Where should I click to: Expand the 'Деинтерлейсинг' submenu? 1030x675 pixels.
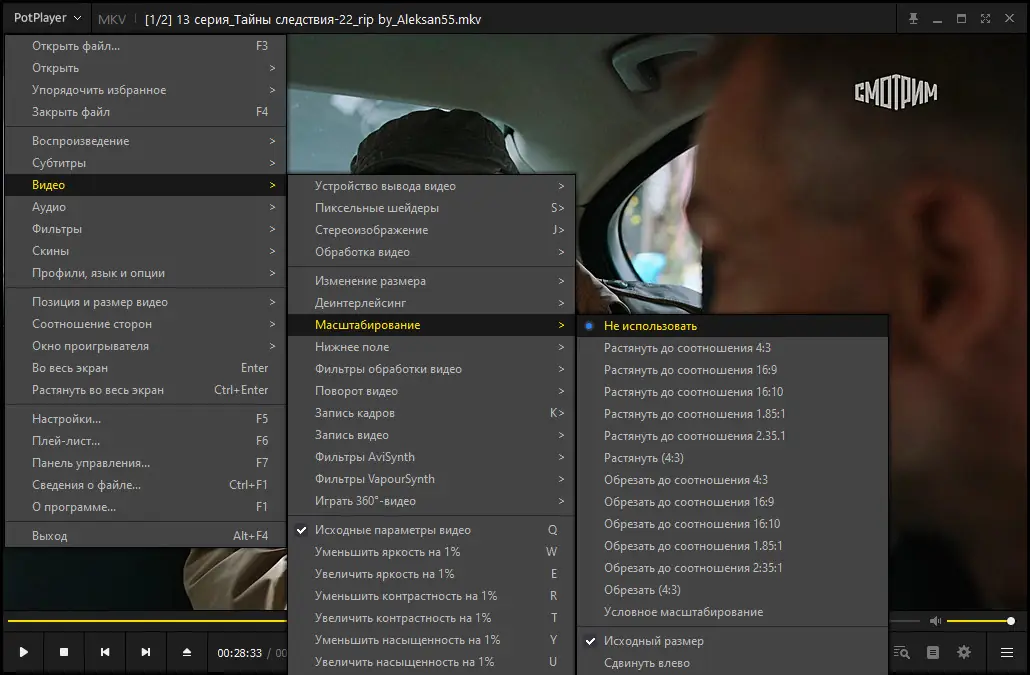pyautogui.click(x=360, y=303)
